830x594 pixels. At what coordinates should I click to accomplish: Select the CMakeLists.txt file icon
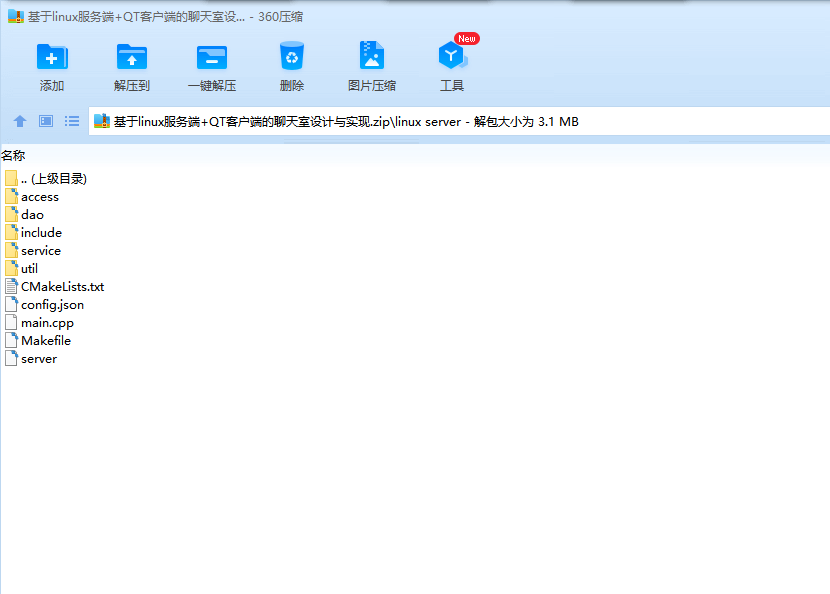click(x=12, y=286)
